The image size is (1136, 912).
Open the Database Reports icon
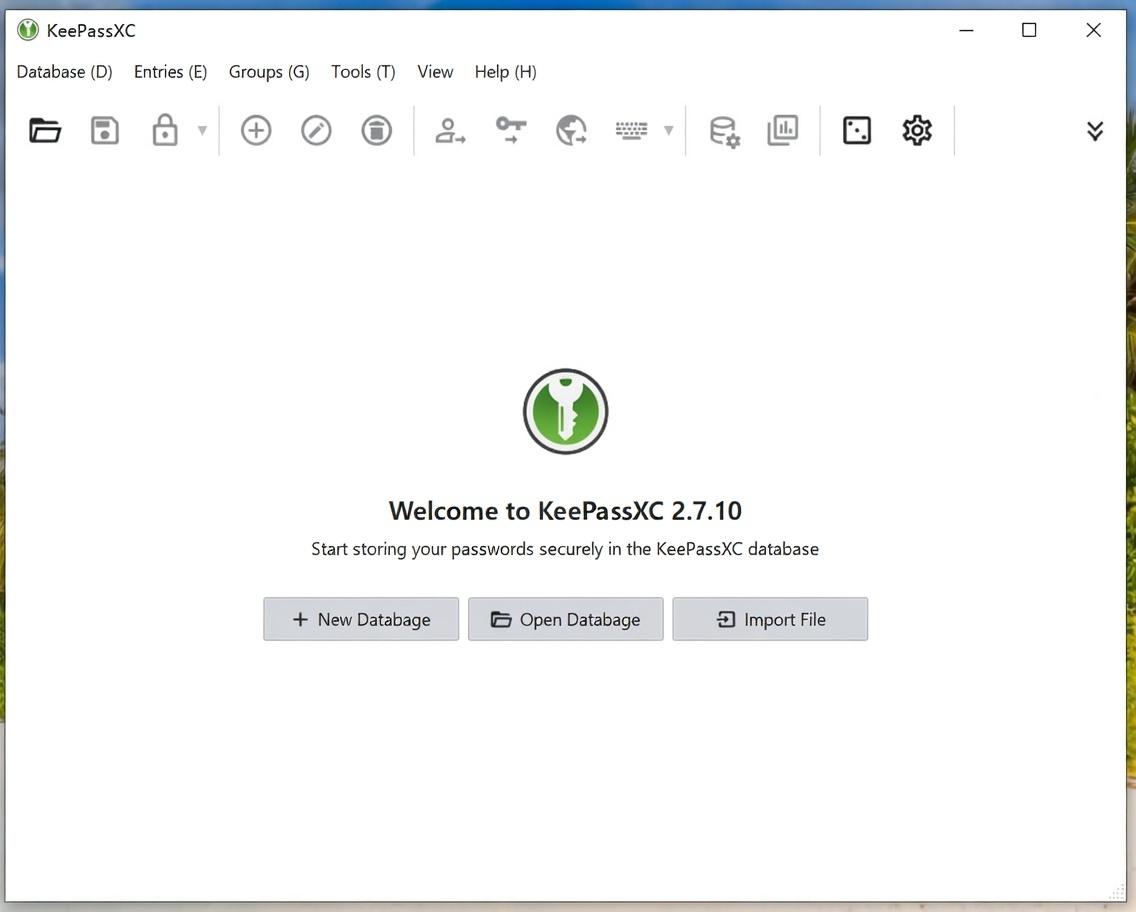(783, 130)
